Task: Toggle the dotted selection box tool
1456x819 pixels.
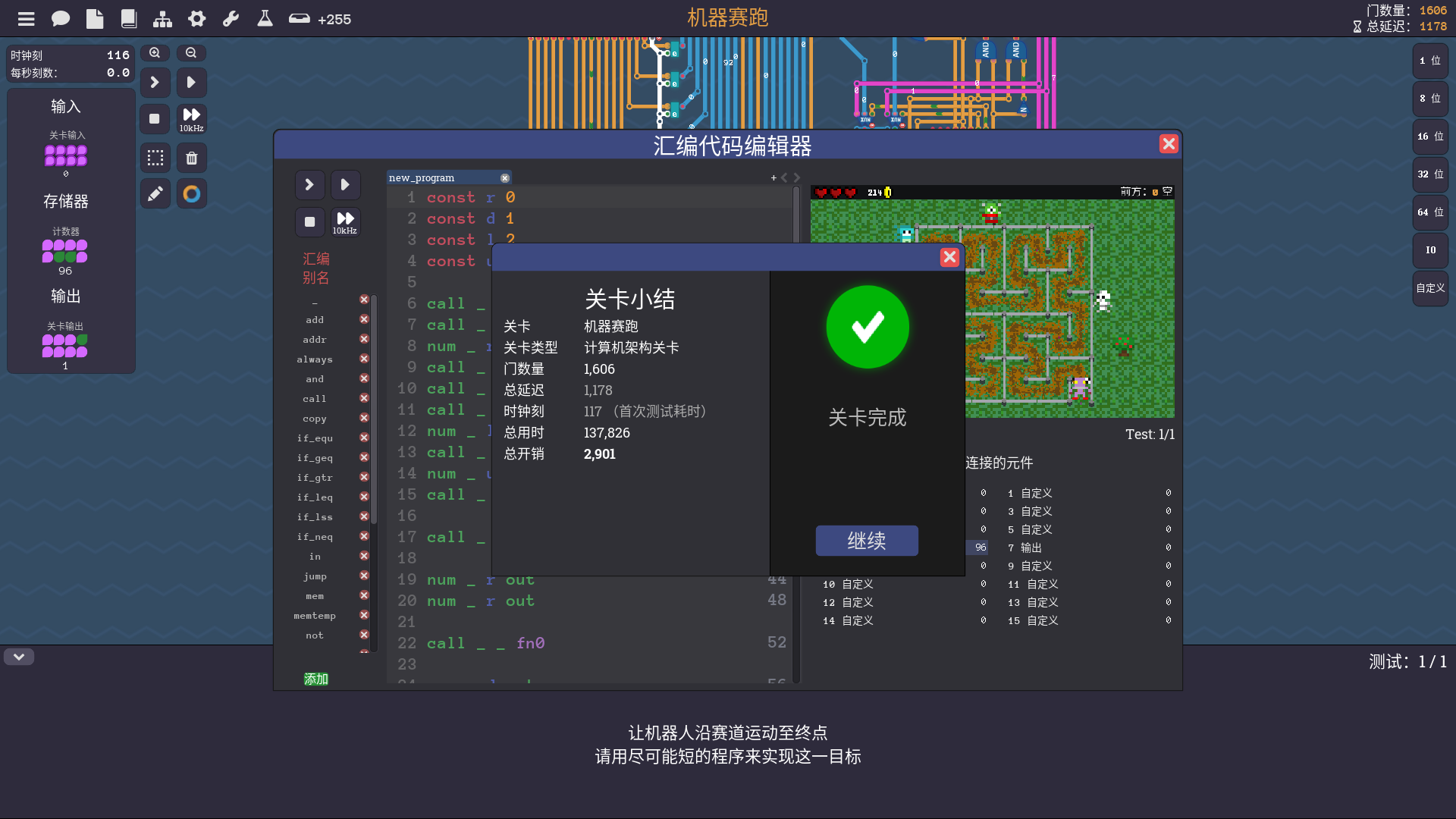Action: [155, 158]
